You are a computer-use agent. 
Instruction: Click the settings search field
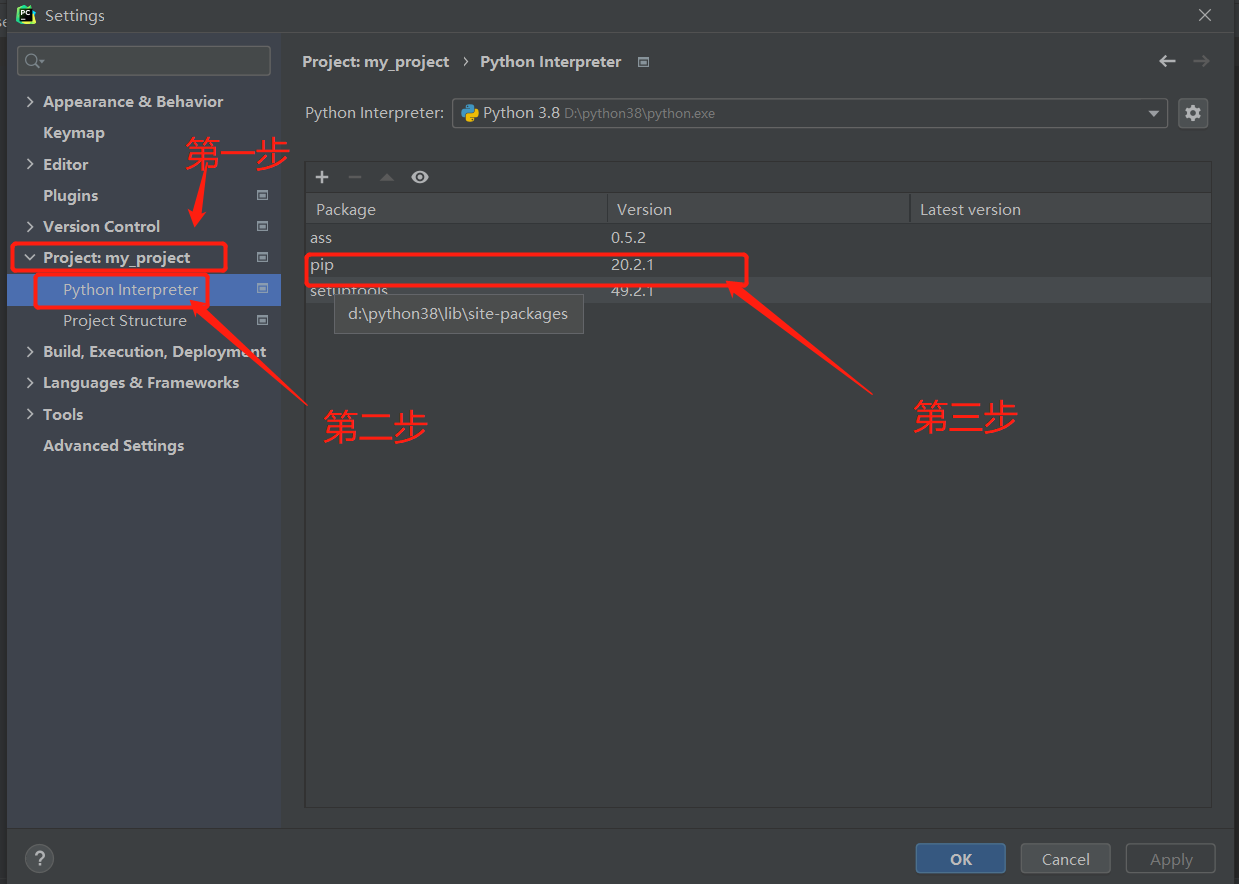tap(144, 61)
